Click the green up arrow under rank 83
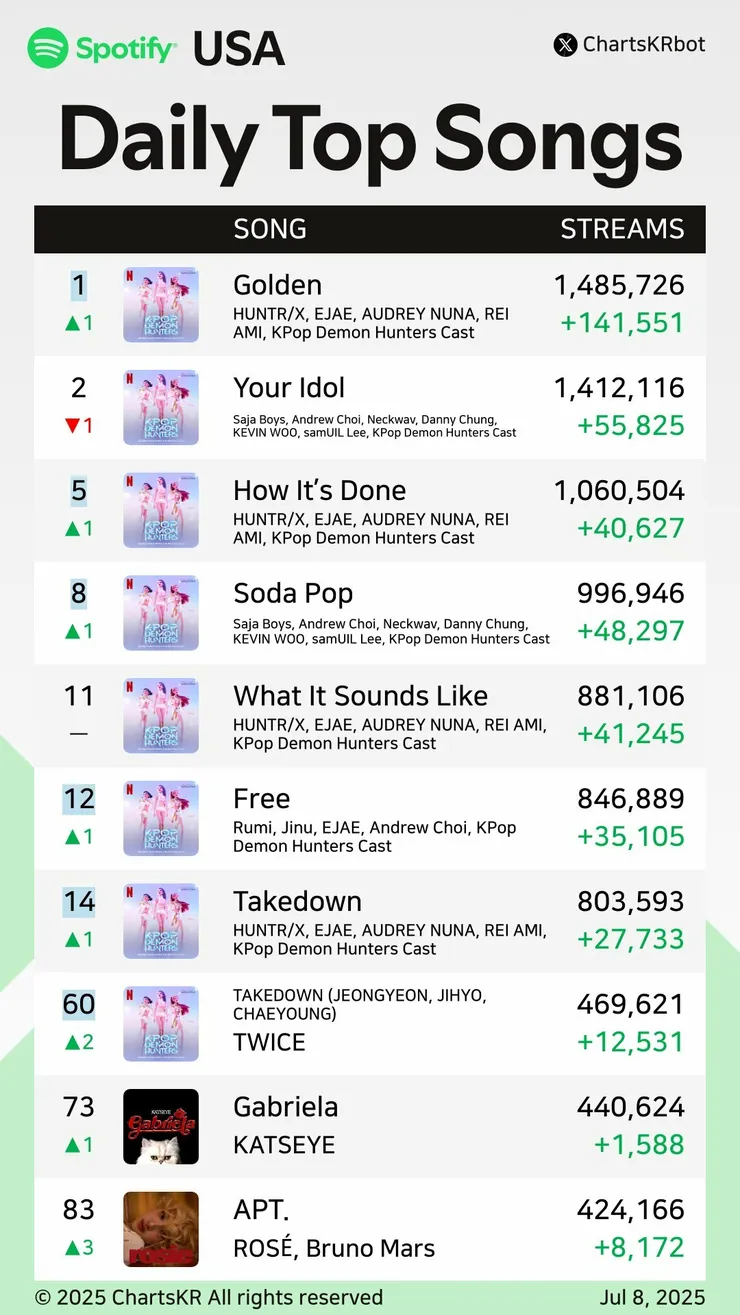Screen dimensions: 740x1315 coord(72,1248)
